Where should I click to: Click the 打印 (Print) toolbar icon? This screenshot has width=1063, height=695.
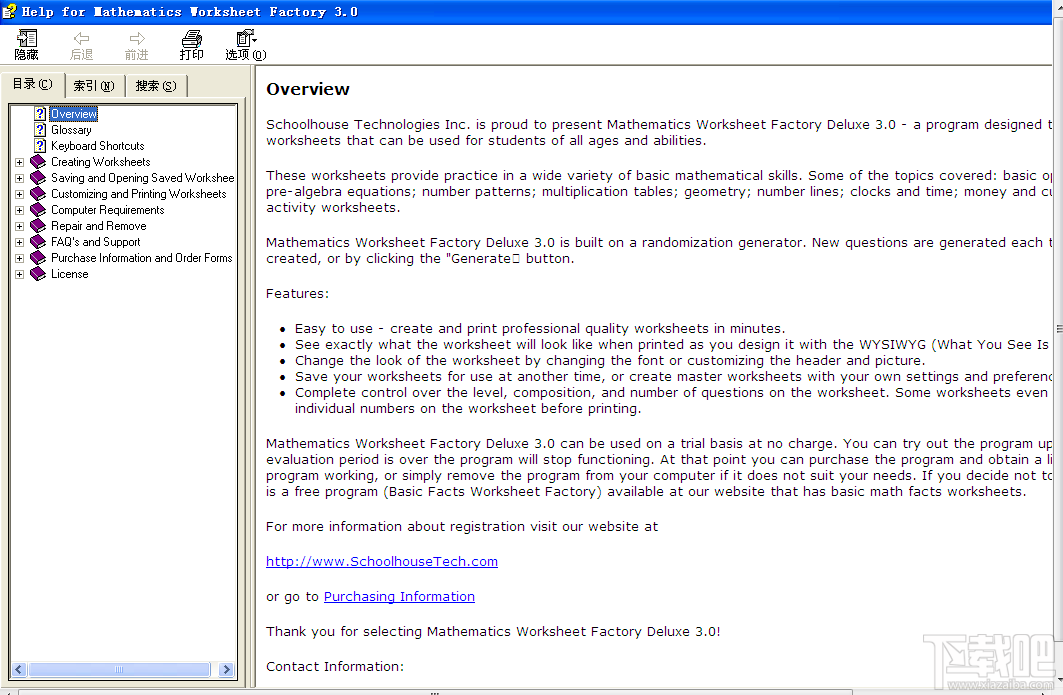point(191,44)
